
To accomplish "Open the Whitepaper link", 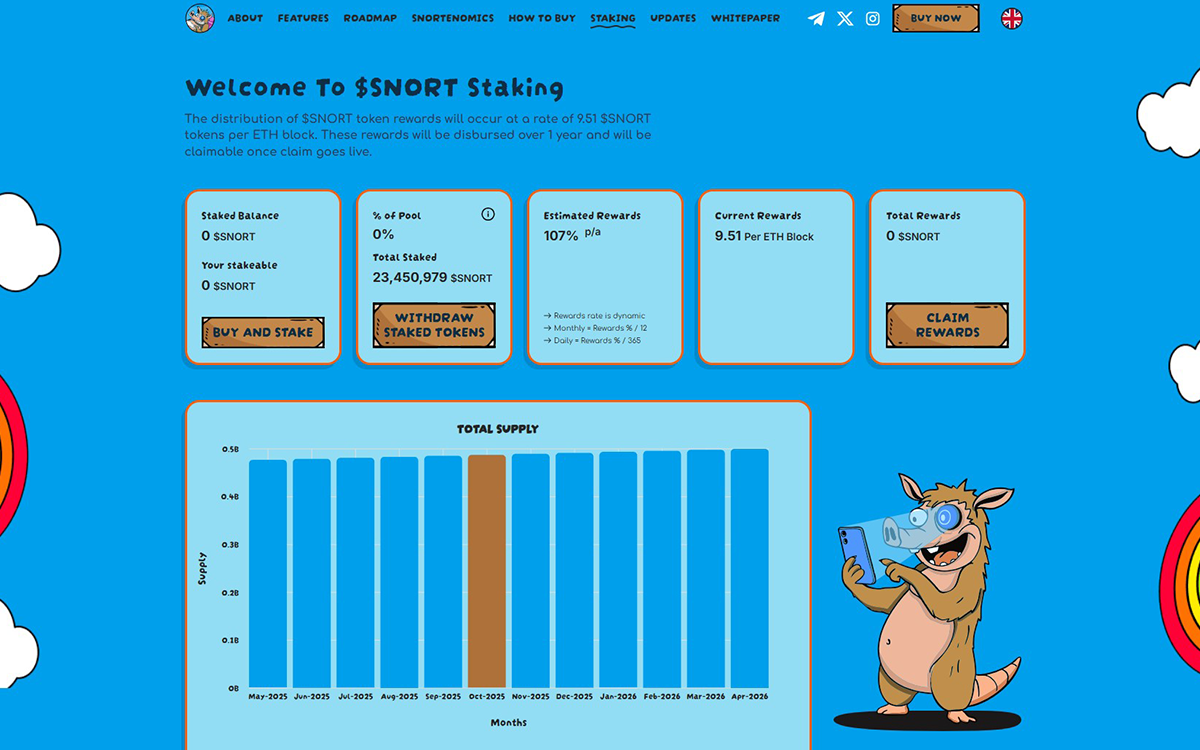I will point(745,18).
